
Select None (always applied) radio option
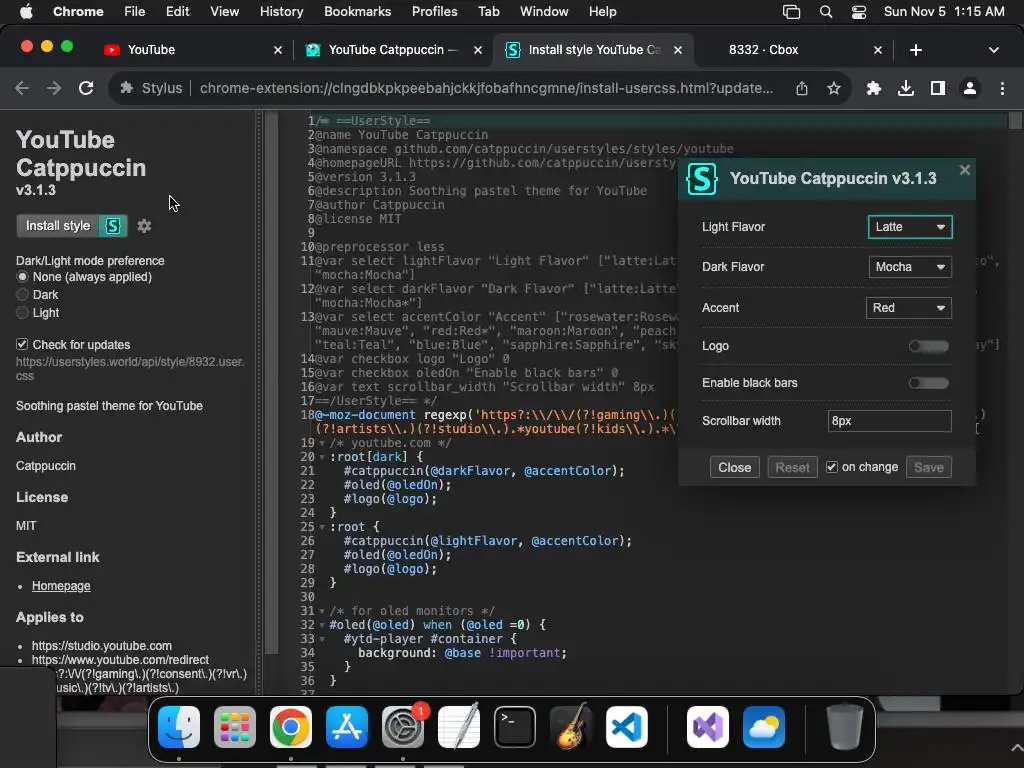point(22,277)
